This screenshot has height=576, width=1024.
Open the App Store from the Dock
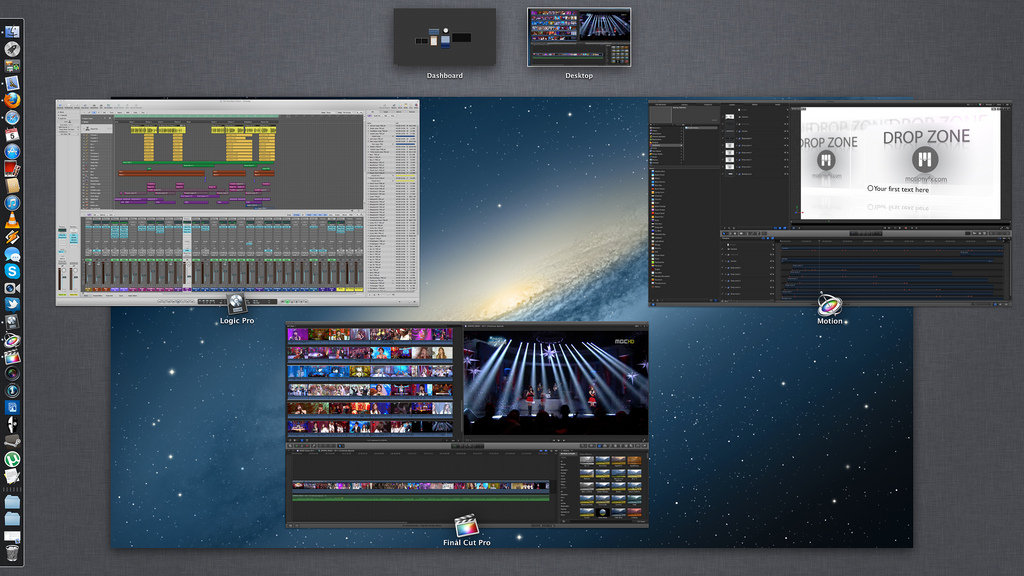[x=12, y=151]
